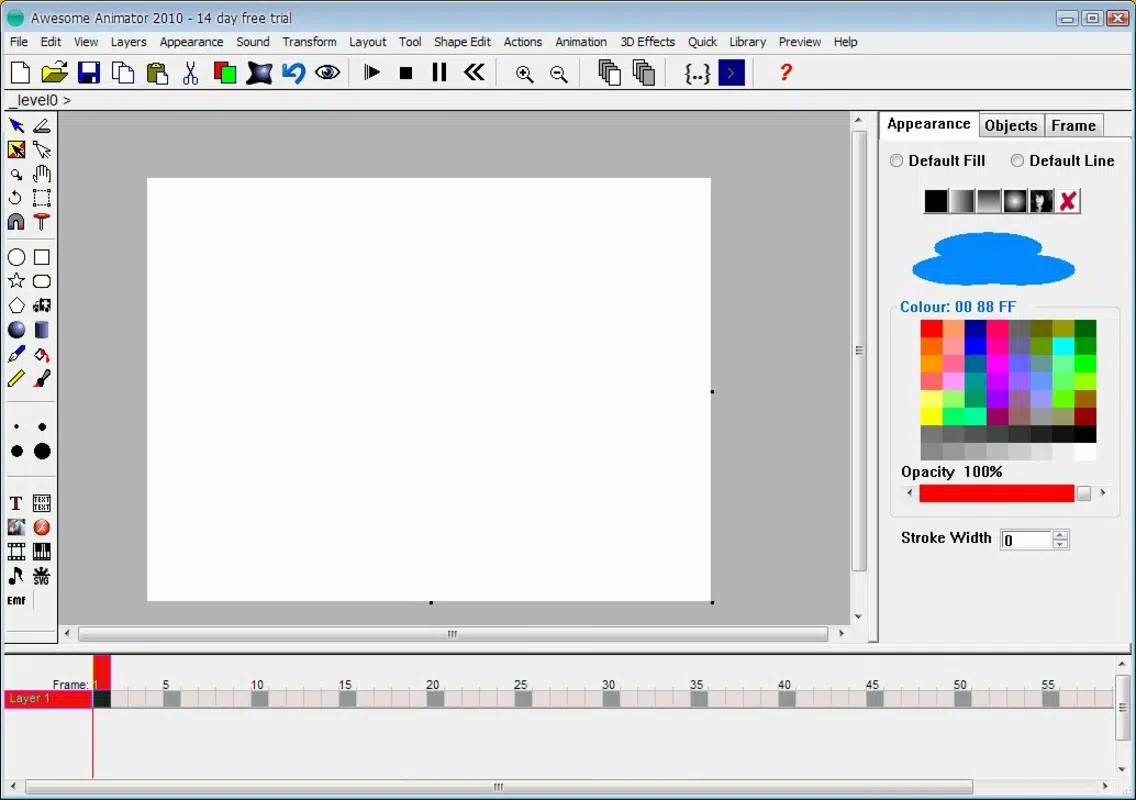Switch to the Objects tab
This screenshot has height=800, width=1136.
[x=1011, y=125]
